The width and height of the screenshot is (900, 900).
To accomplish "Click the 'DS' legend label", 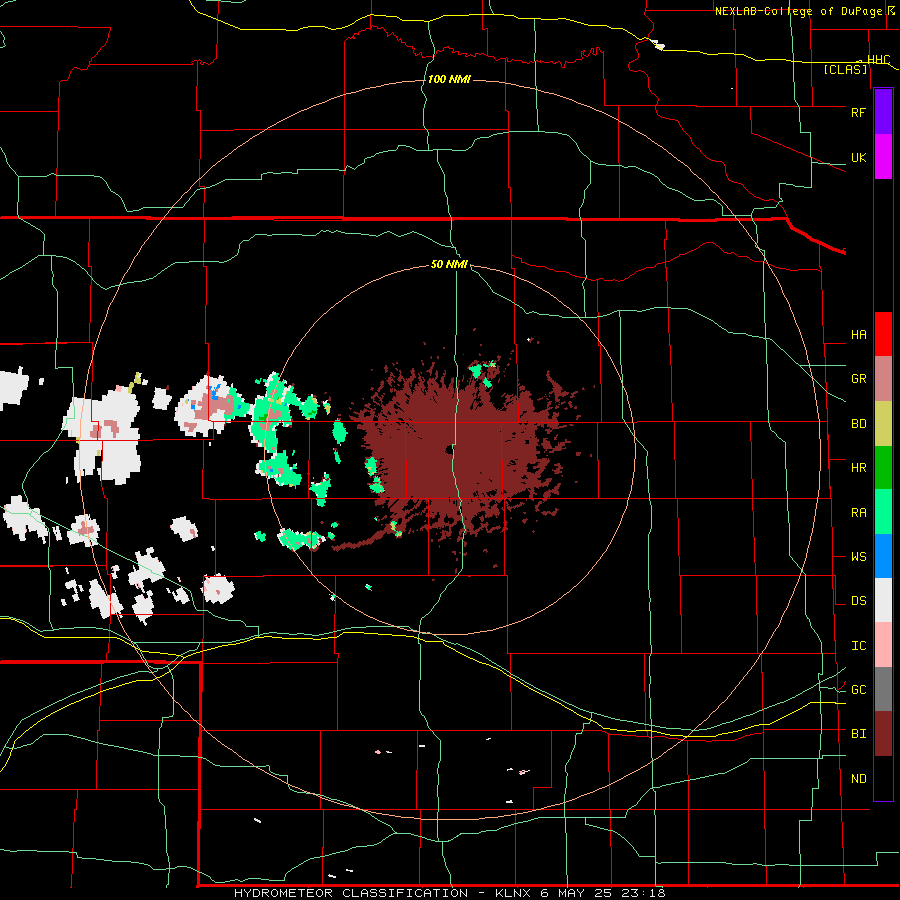I will tap(858, 601).
